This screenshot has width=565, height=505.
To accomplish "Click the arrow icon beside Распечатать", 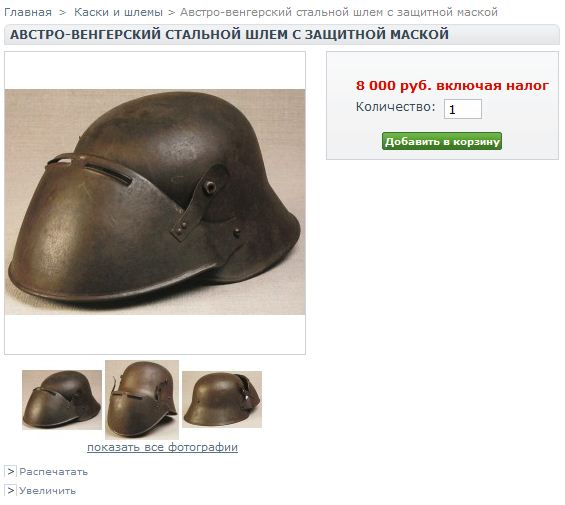I will tap(10, 471).
